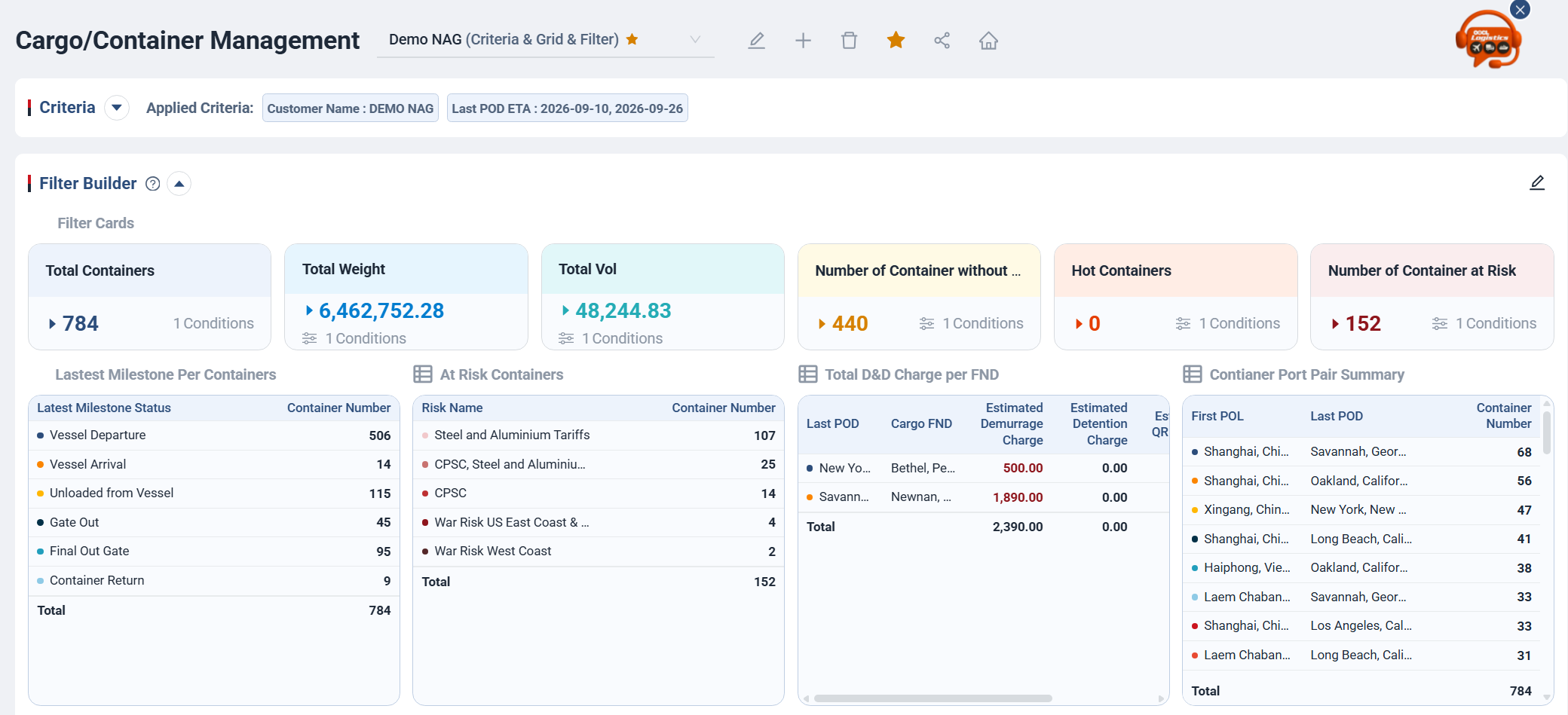The width and height of the screenshot is (1568, 715).
Task: Open Container at Risk conditions icon
Action: pos(1440,324)
